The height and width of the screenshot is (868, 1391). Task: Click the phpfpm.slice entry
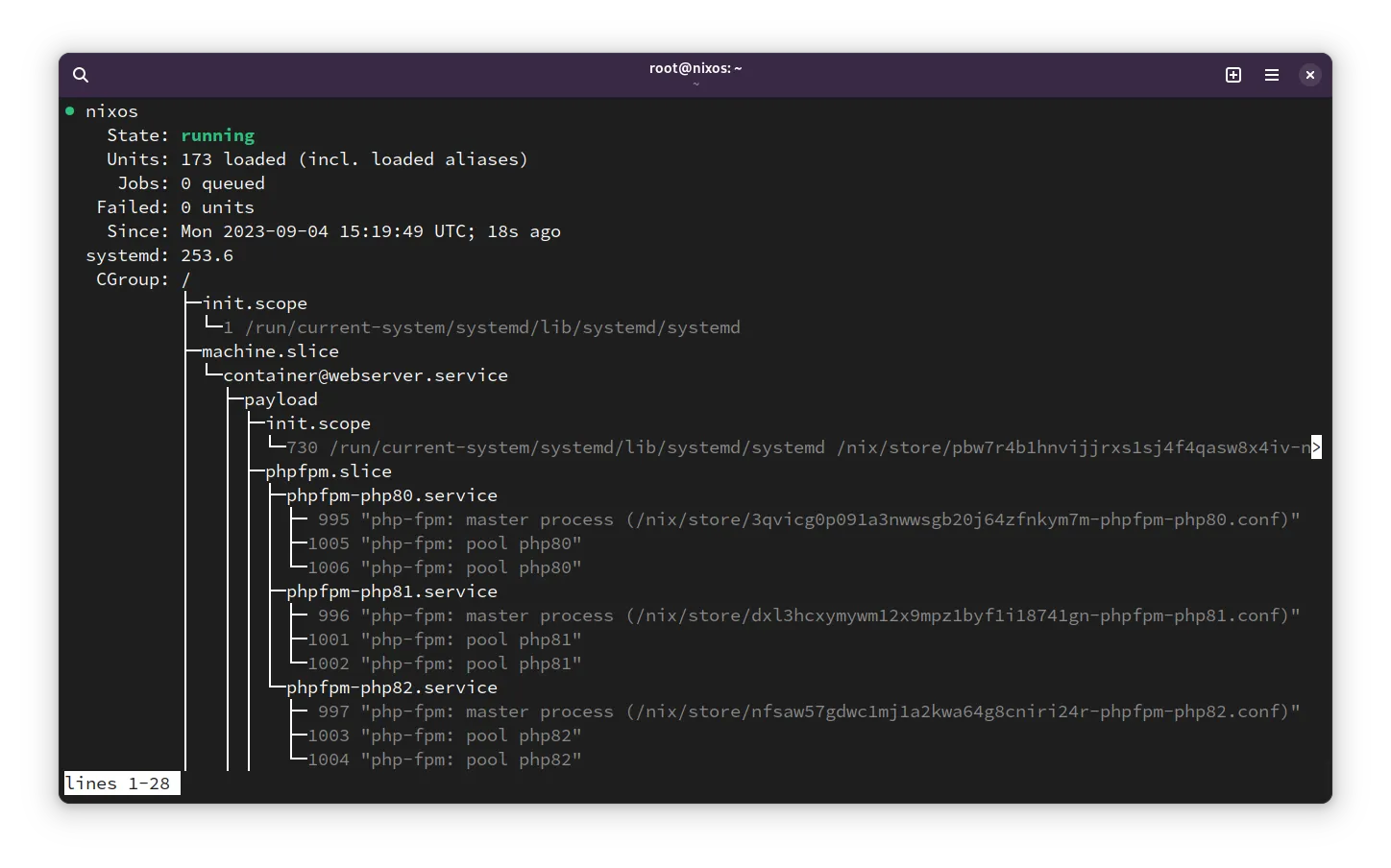(329, 470)
